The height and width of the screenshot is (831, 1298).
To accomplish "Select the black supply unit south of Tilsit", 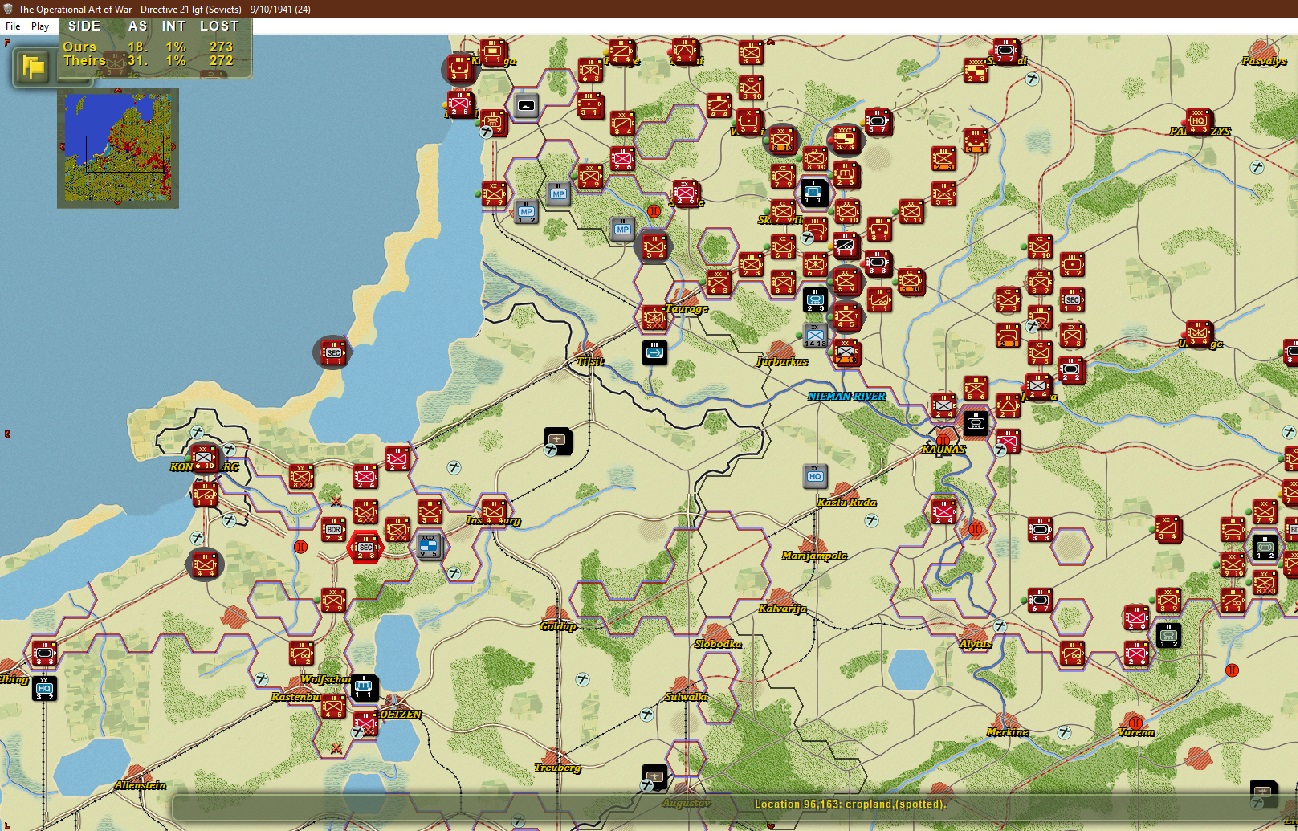I will pos(558,440).
